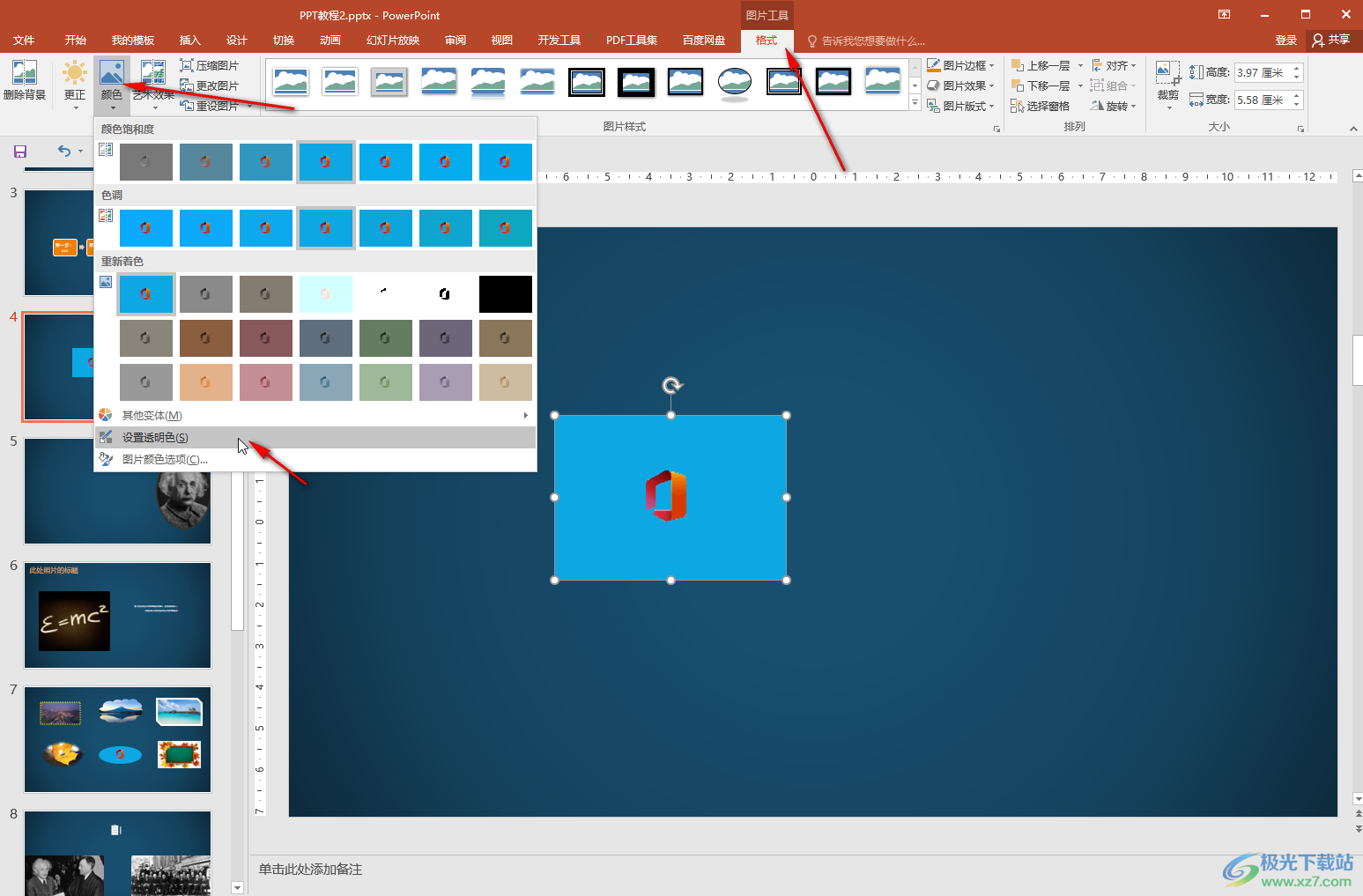Click the Height (高度) input field
The image size is (1363, 896).
click(1263, 73)
